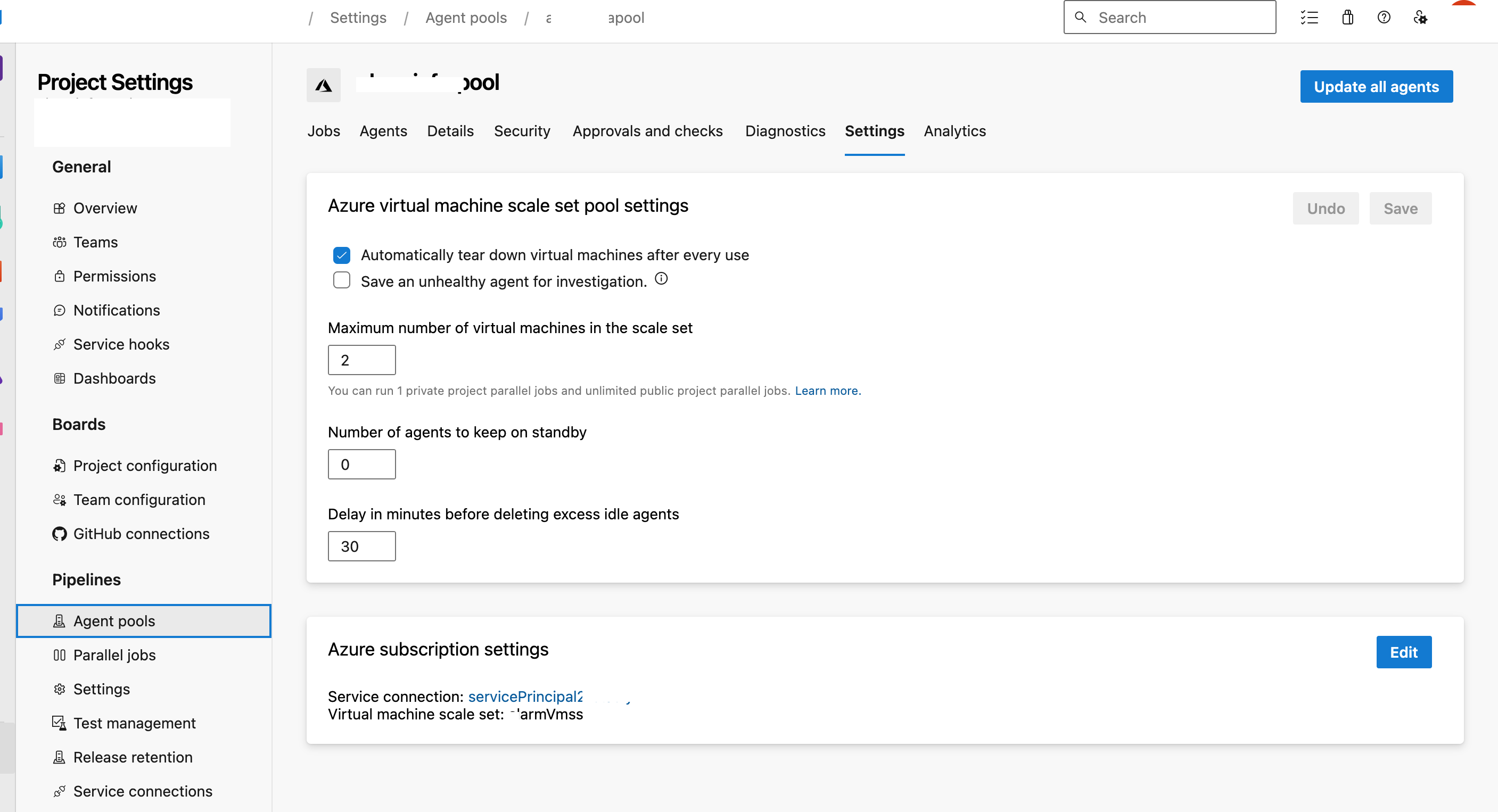1498x812 pixels.
Task: Open the Approvals and checks tab
Action: (x=647, y=131)
